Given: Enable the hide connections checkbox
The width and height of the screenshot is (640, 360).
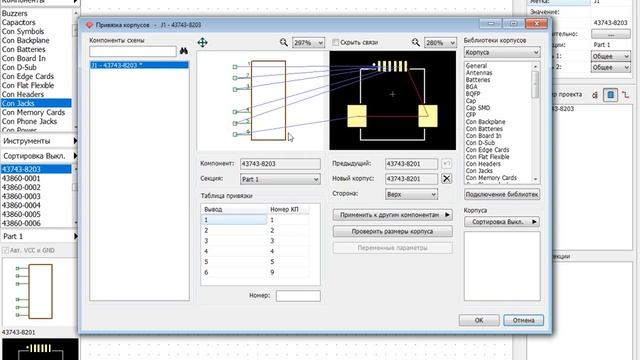Looking at the screenshot, I should tap(336, 42).
